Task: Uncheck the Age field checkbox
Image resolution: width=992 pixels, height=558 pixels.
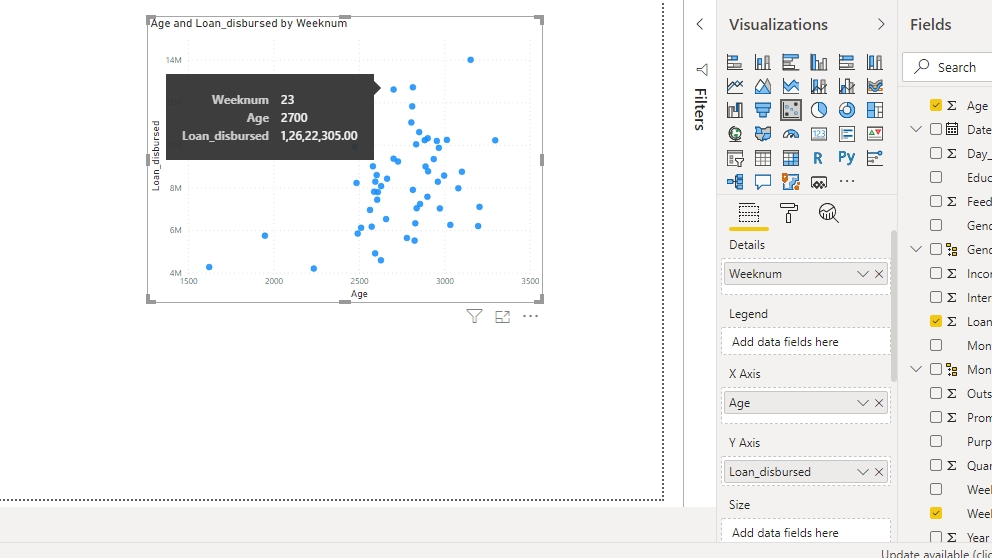Action: [936, 105]
